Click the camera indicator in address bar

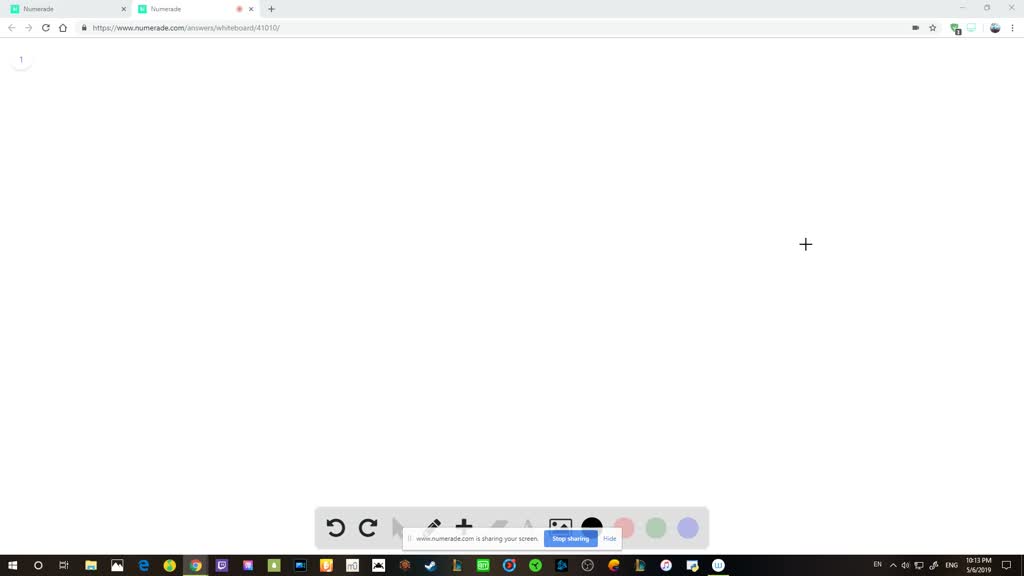pos(916,28)
